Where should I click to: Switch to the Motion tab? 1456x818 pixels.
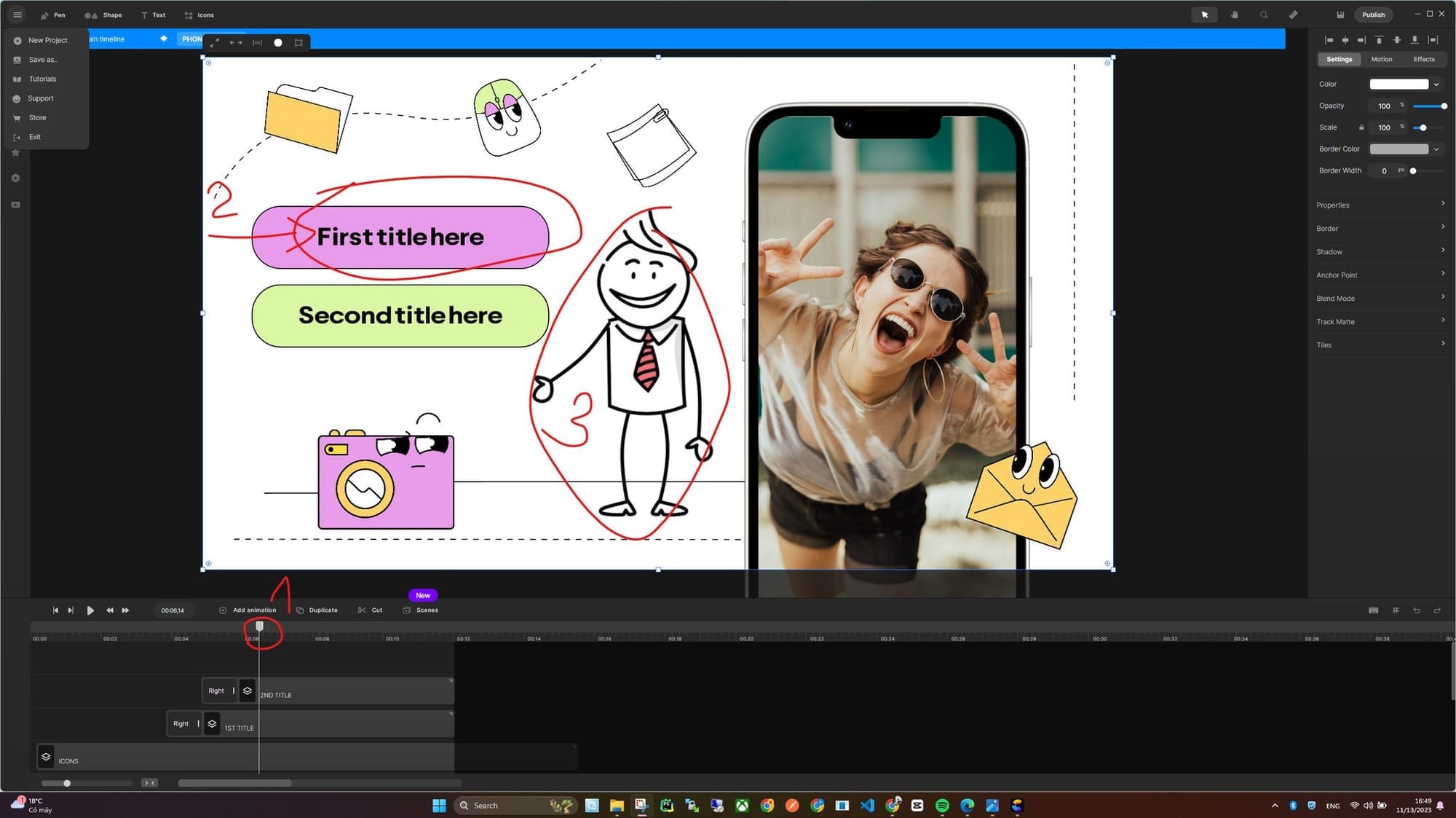(x=1381, y=60)
